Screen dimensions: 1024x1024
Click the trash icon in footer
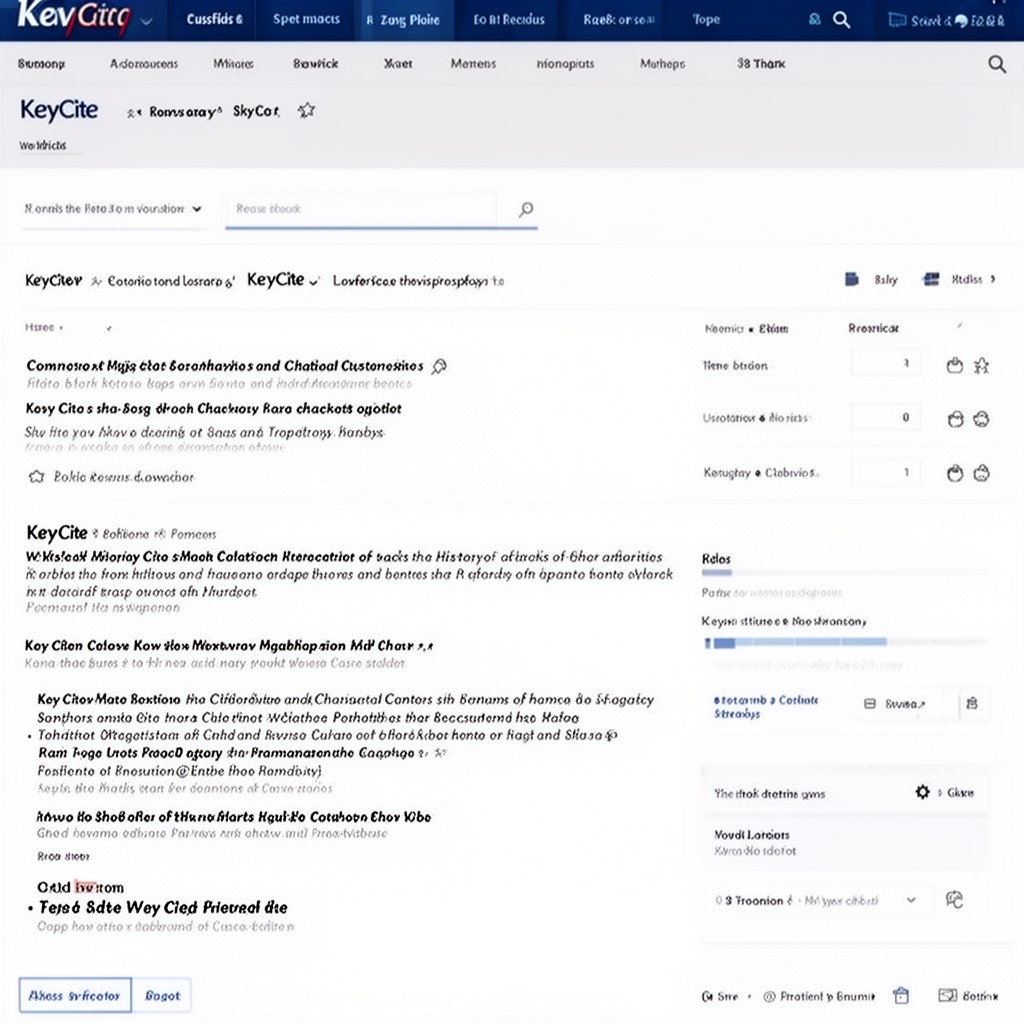click(901, 995)
